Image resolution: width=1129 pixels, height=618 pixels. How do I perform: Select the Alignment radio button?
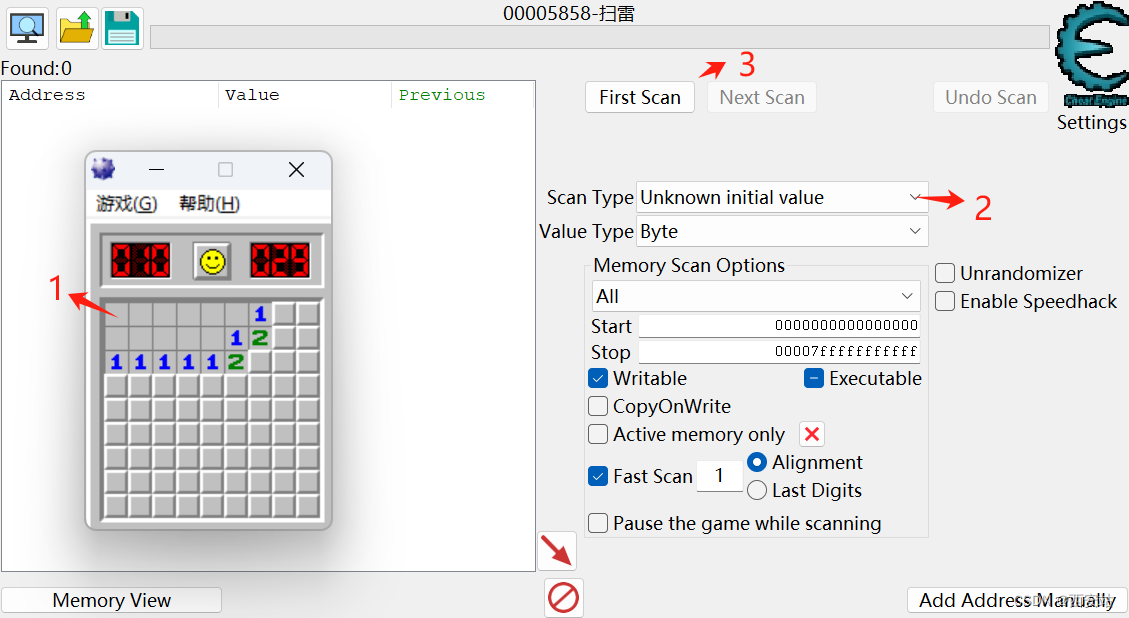[x=757, y=462]
